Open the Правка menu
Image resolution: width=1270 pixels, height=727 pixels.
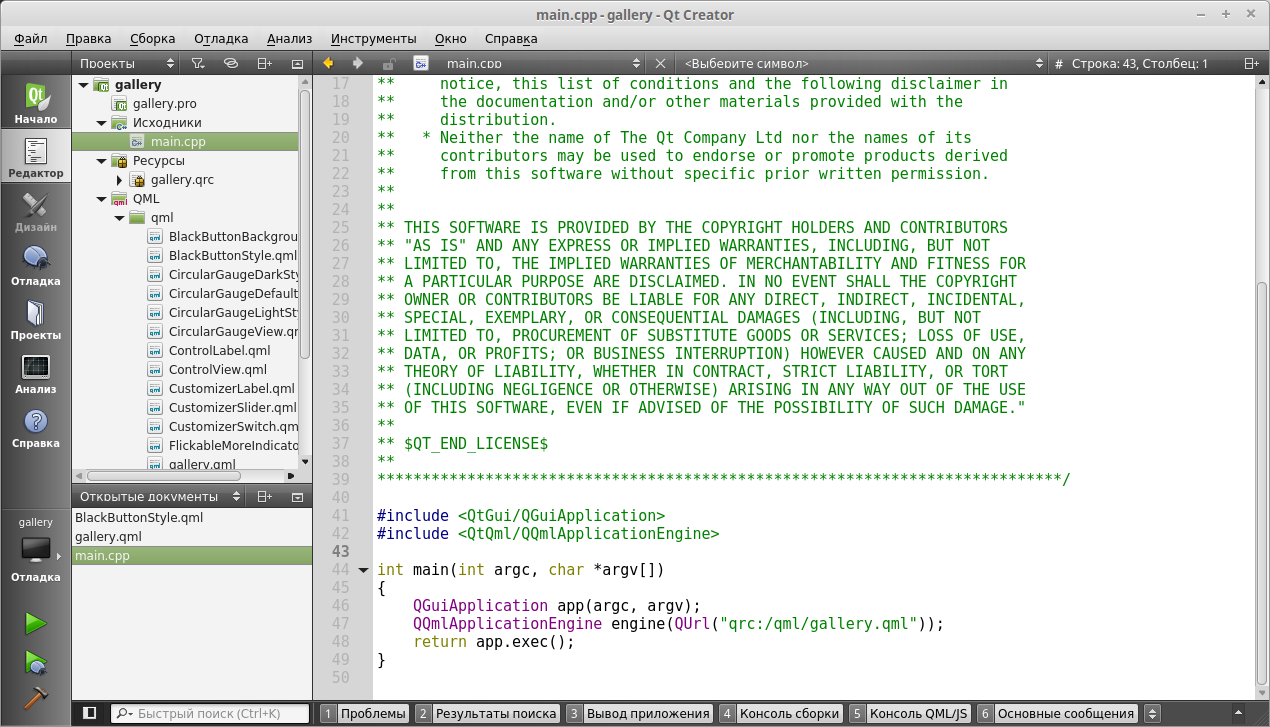tap(88, 38)
